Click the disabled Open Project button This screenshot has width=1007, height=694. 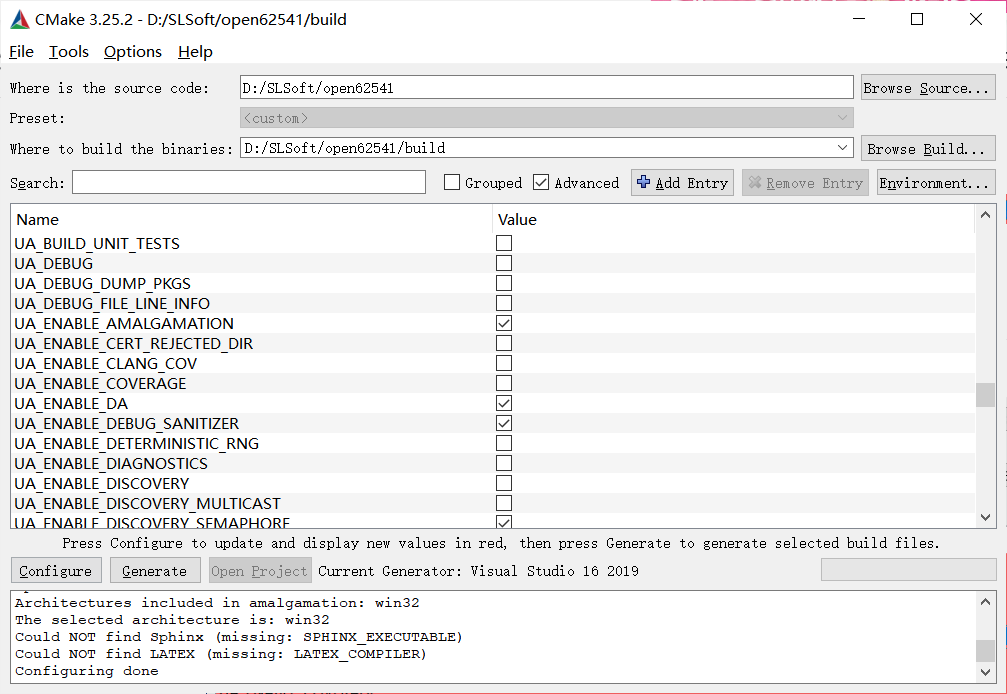[260, 571]
